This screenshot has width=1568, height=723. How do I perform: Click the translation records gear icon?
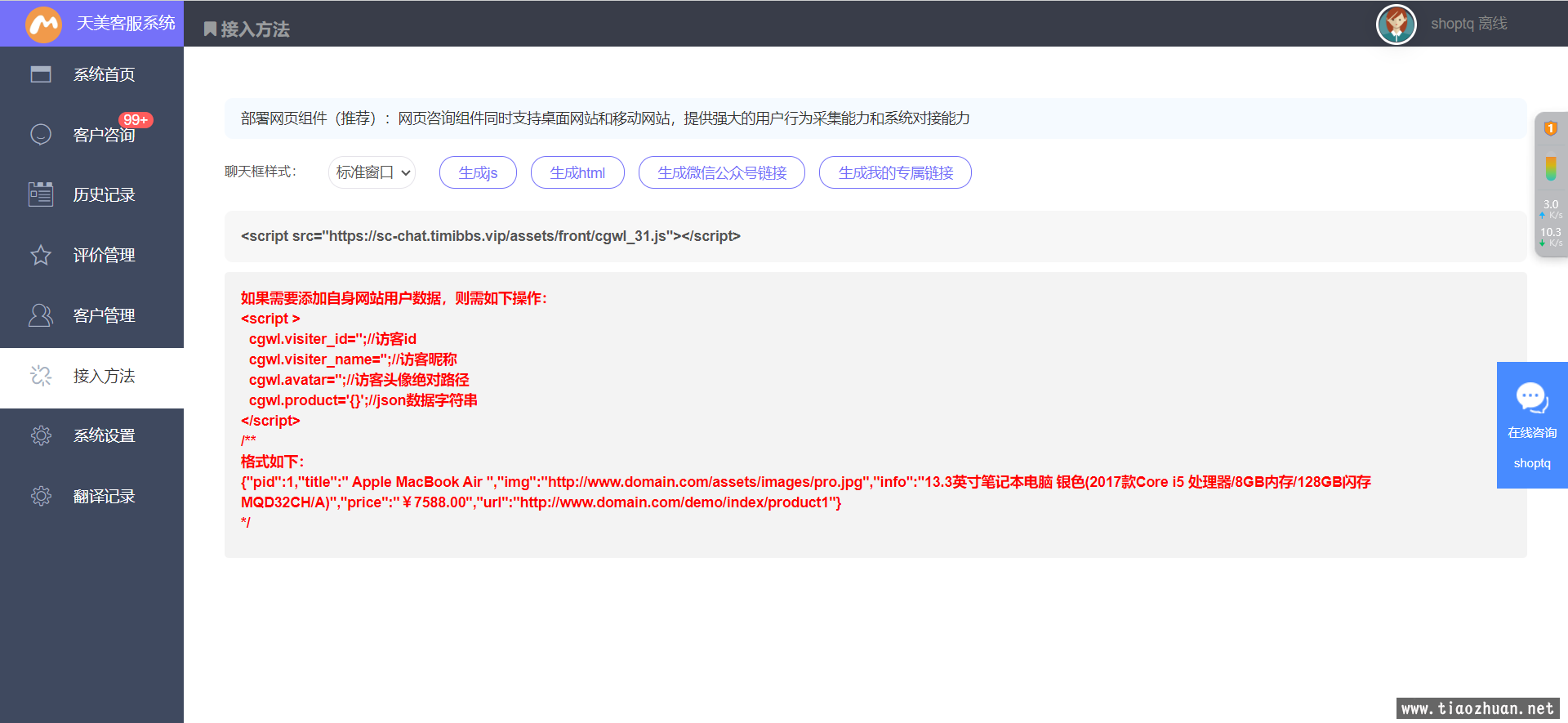pyautogui.click(x=41, y=496)
